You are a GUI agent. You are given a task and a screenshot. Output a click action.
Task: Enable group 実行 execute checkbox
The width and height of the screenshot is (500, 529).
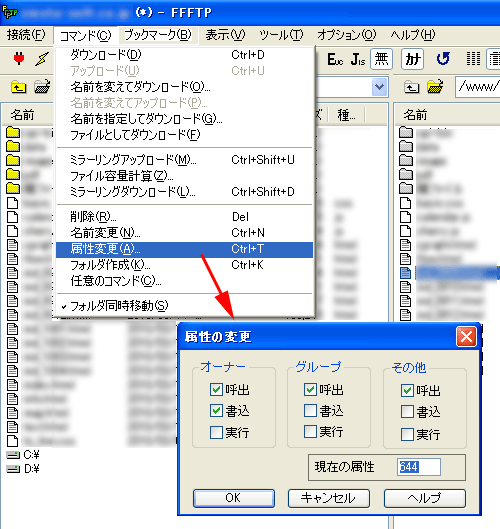tap(310, 431)
